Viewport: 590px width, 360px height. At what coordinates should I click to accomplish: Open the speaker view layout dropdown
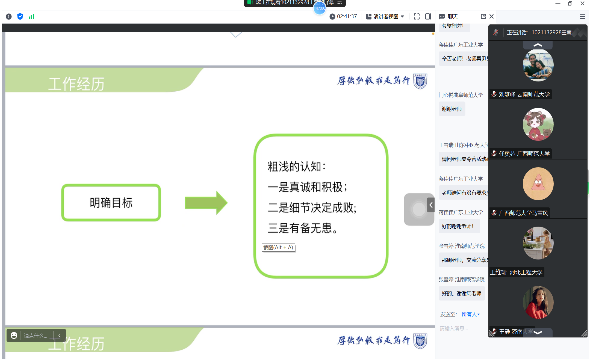pos(385,16)
